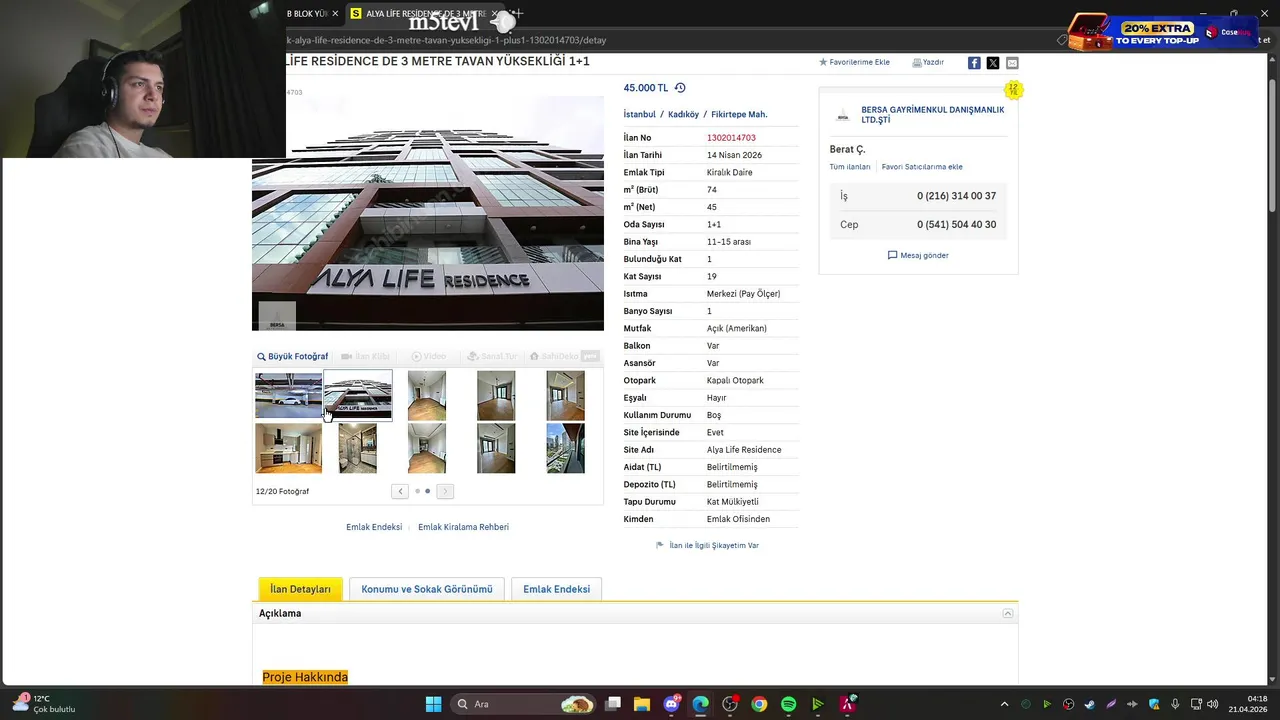
Task: Select the Alya Life building facade thumbnail
Action: point(358,395)
